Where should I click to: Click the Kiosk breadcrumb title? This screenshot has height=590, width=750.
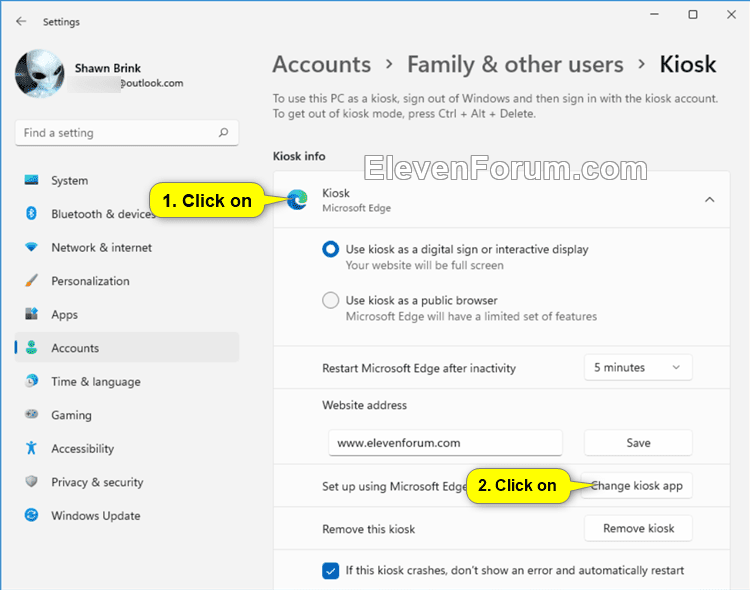[688, 64]
